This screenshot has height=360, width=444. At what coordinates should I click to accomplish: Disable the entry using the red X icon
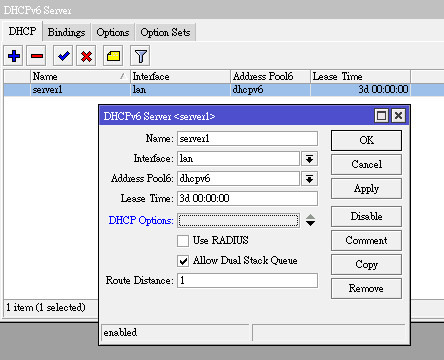coord(86,56)
